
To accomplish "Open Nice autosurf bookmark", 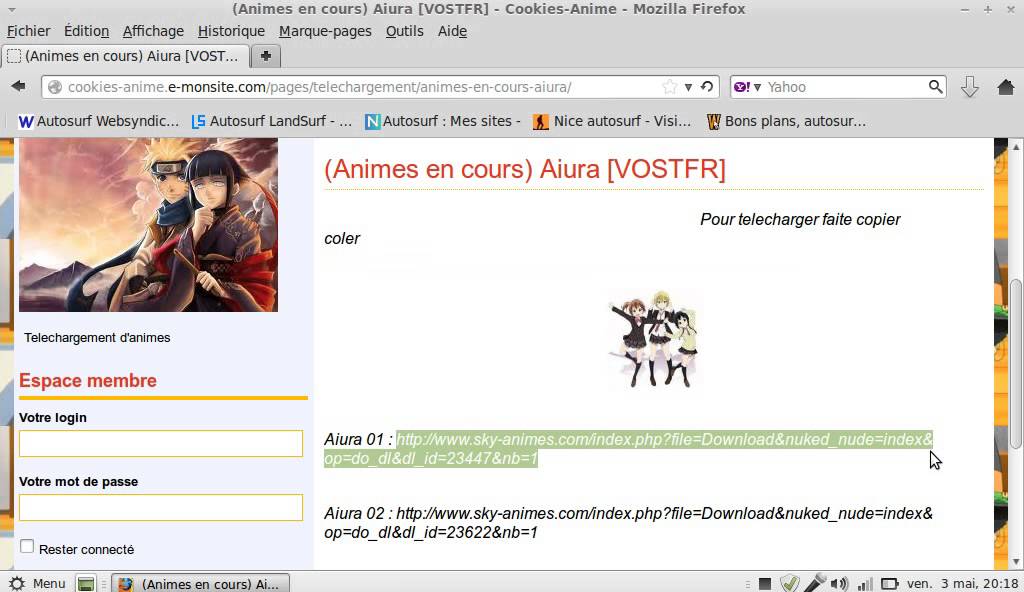I will (x=612, y=122).
